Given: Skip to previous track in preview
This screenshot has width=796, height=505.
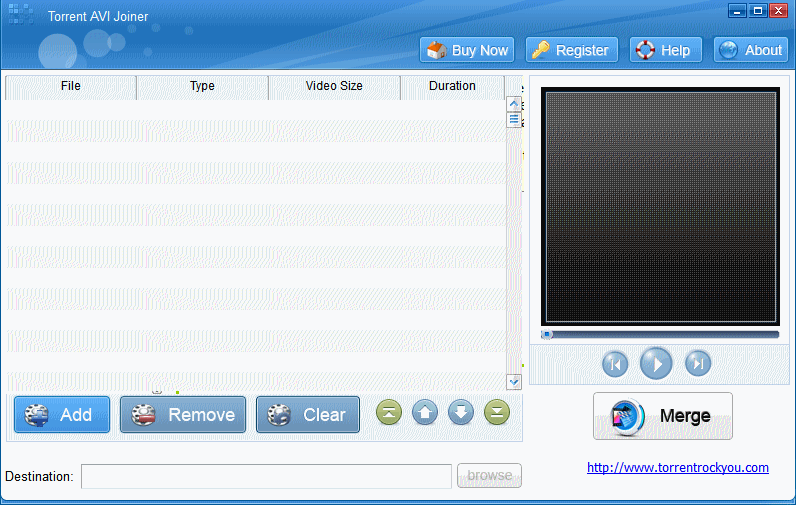Looking at the screenshot, I should (x=615, y=364).
